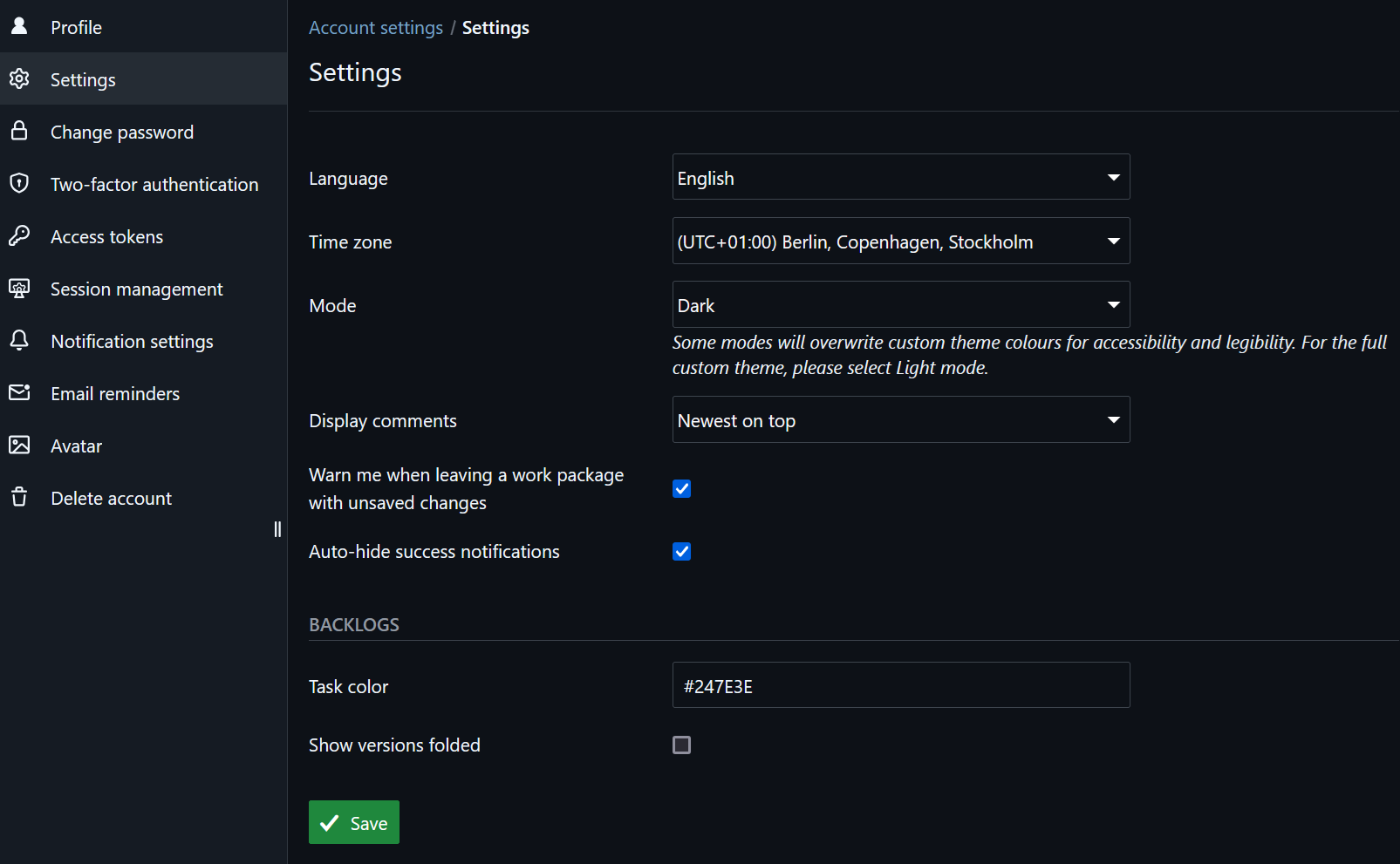Open the Mode dropdown set to Dark
The height and width of the screenshot is (864, 1400).
click(x=901, y=304)
